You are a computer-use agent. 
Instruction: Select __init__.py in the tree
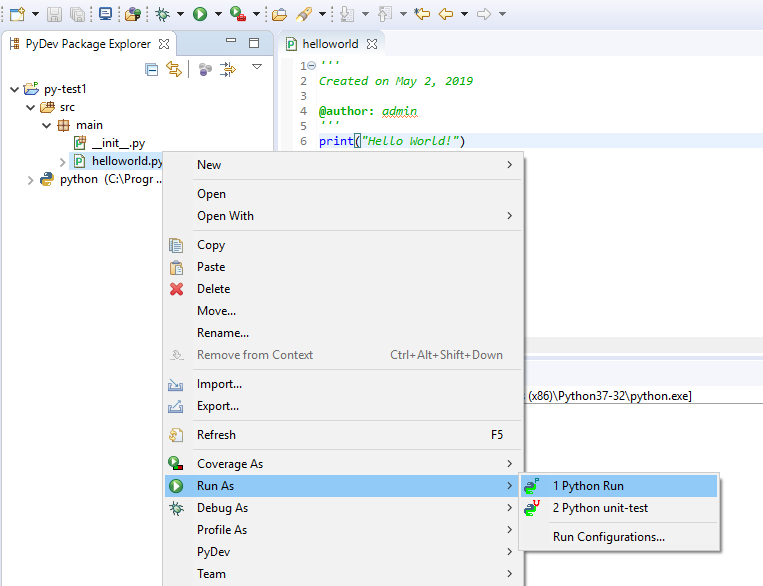109,143
